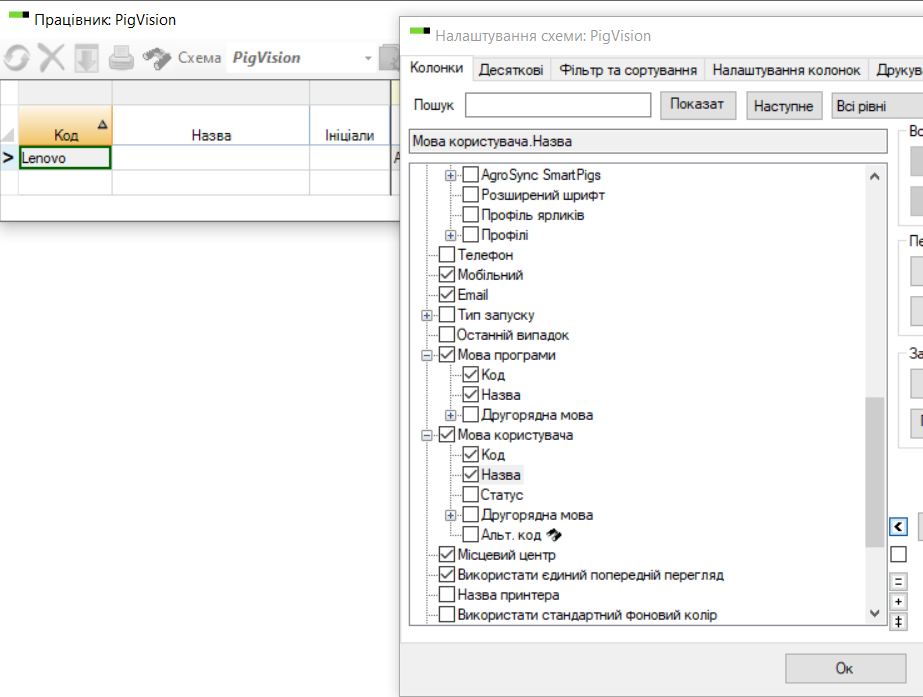Viewport: 923px width, 697px height.
Task: Uncheck Використати єдиний попередній перегляд
Action: tap(447, 575)
